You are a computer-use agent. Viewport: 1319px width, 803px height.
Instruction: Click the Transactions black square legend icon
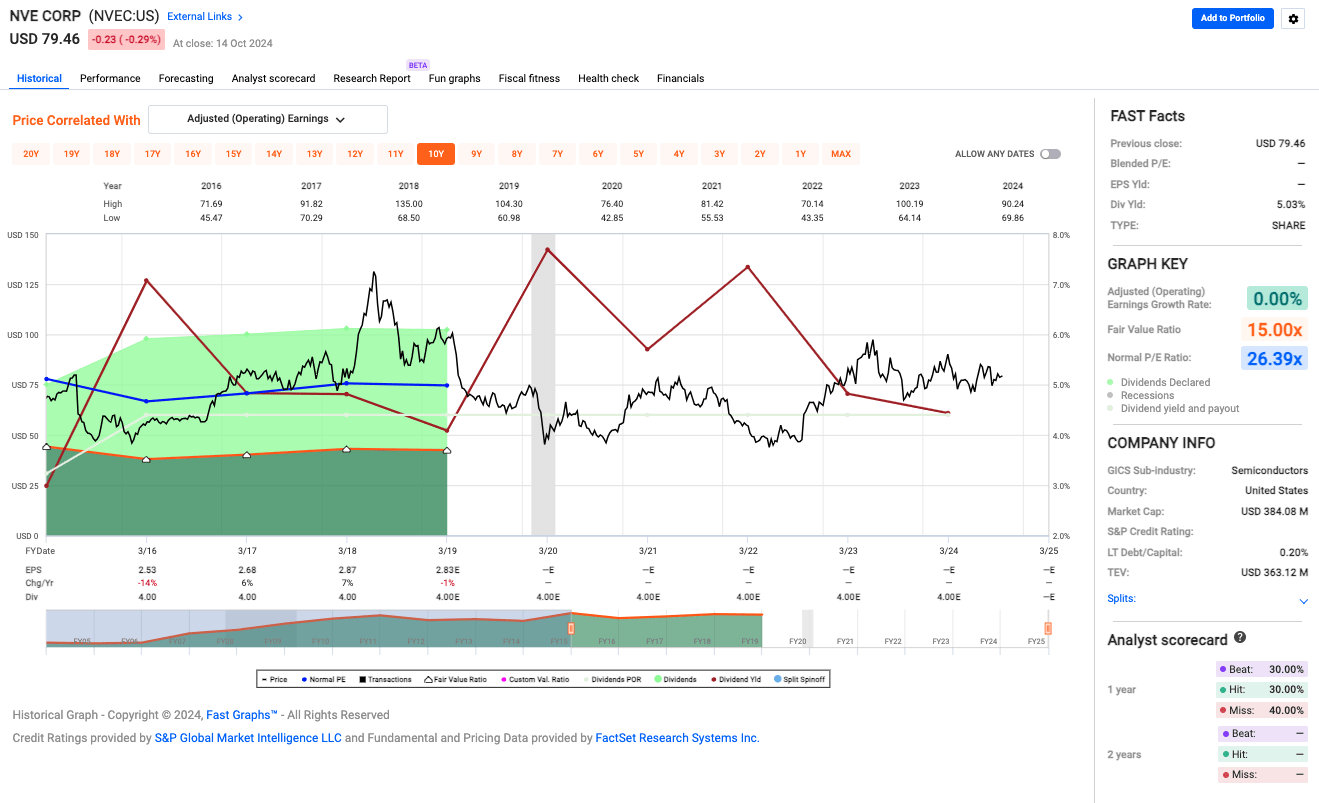[x=361, y=679]
